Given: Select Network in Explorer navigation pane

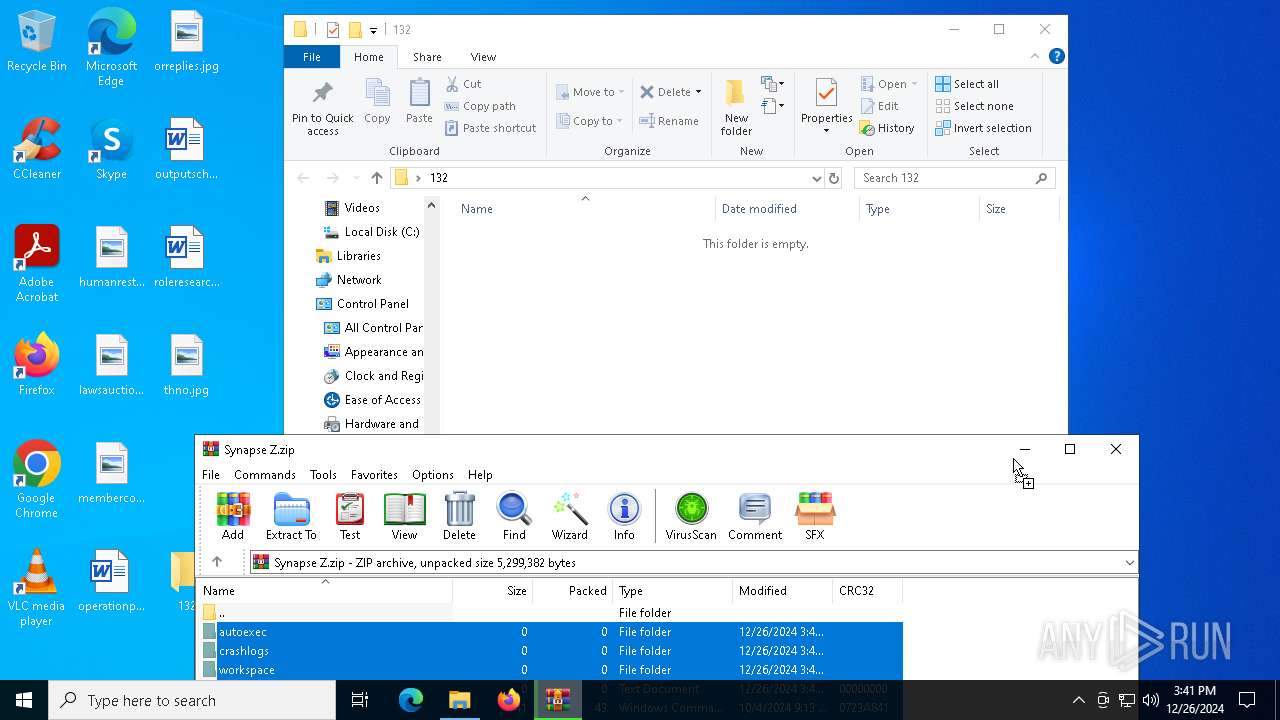Looking at the screenshot, I should [x=348, y=280].
